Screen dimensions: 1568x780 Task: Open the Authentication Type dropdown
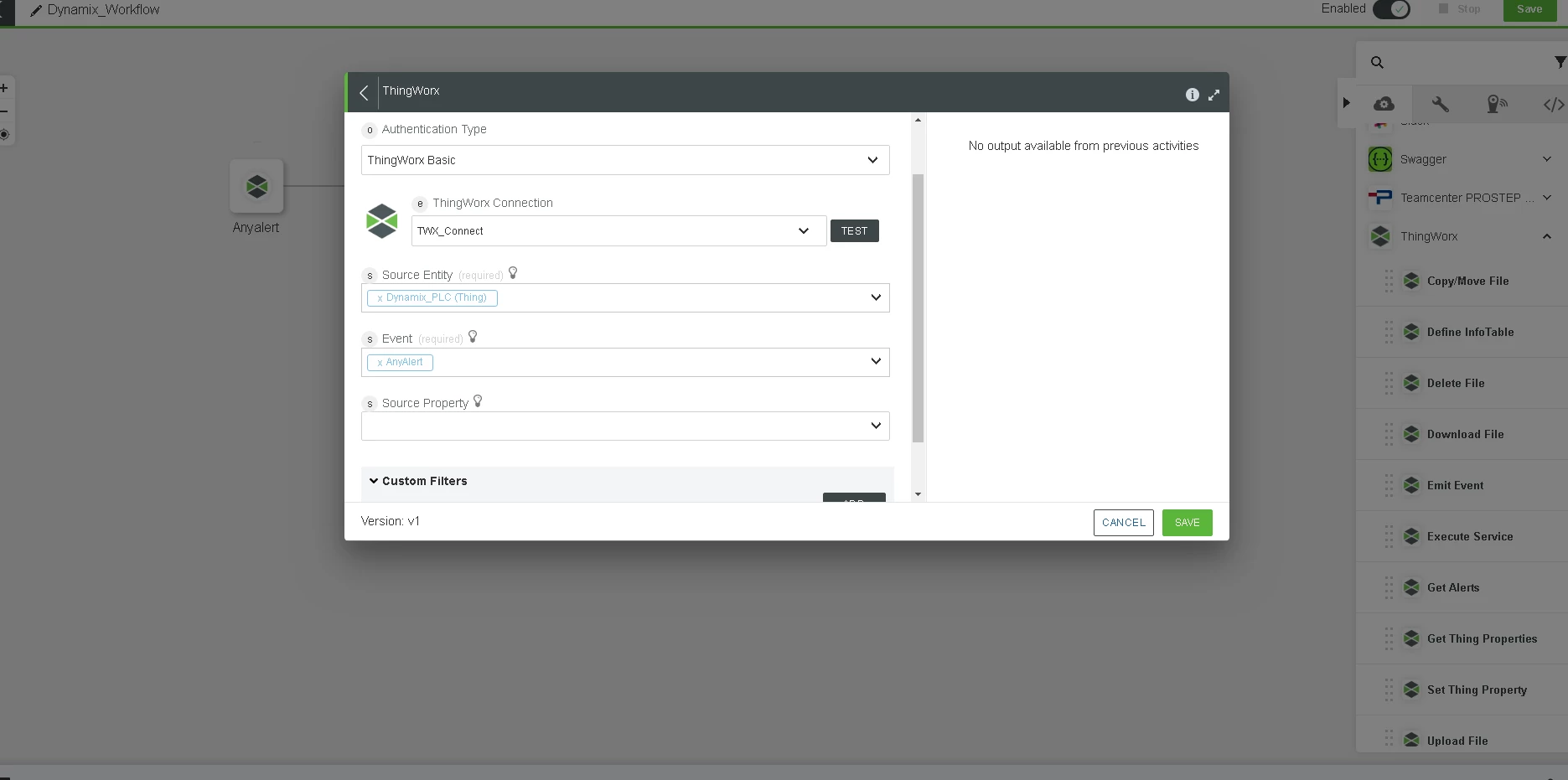coord(625,160)
